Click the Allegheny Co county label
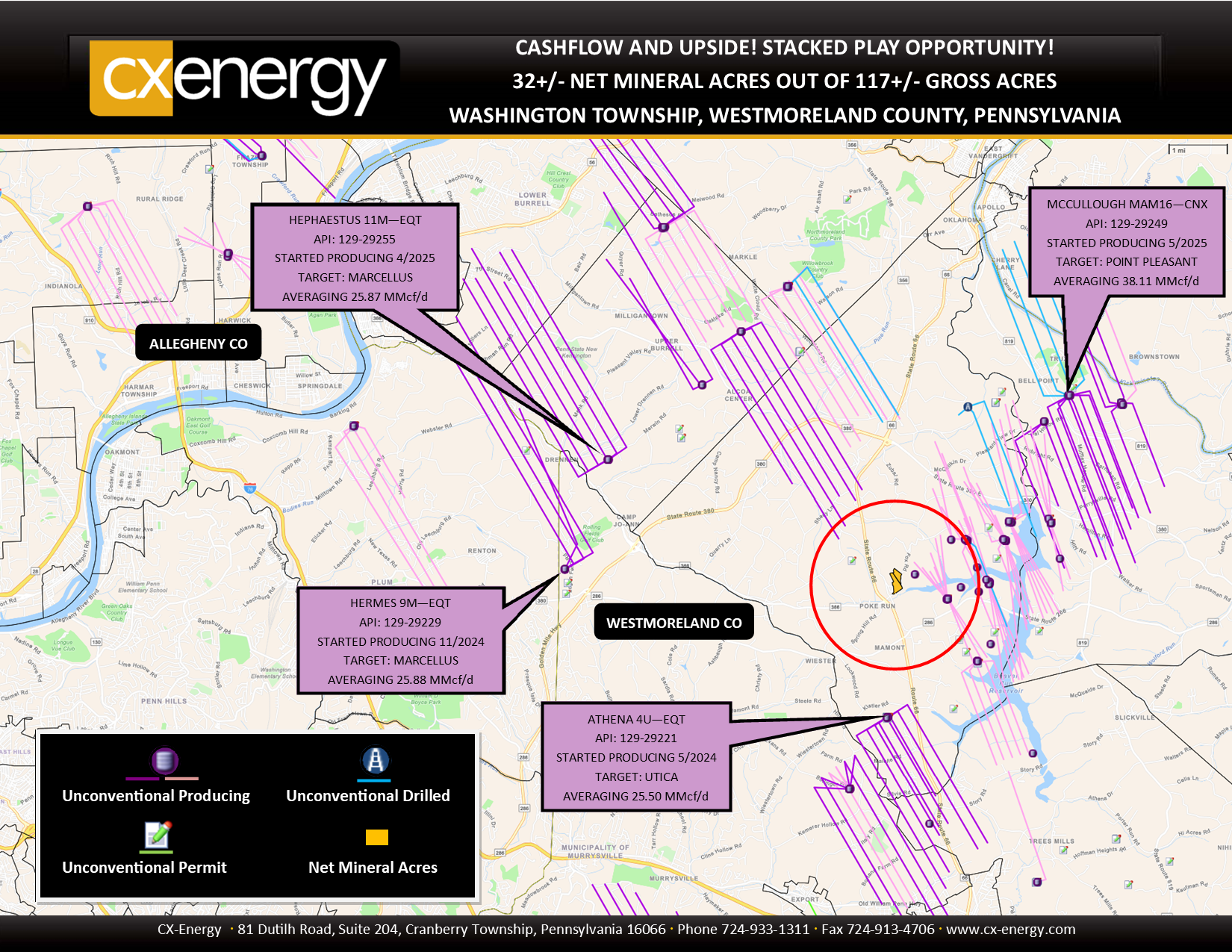The height and width of the screenshot is (952, 1232). click(x=198, y=343)
